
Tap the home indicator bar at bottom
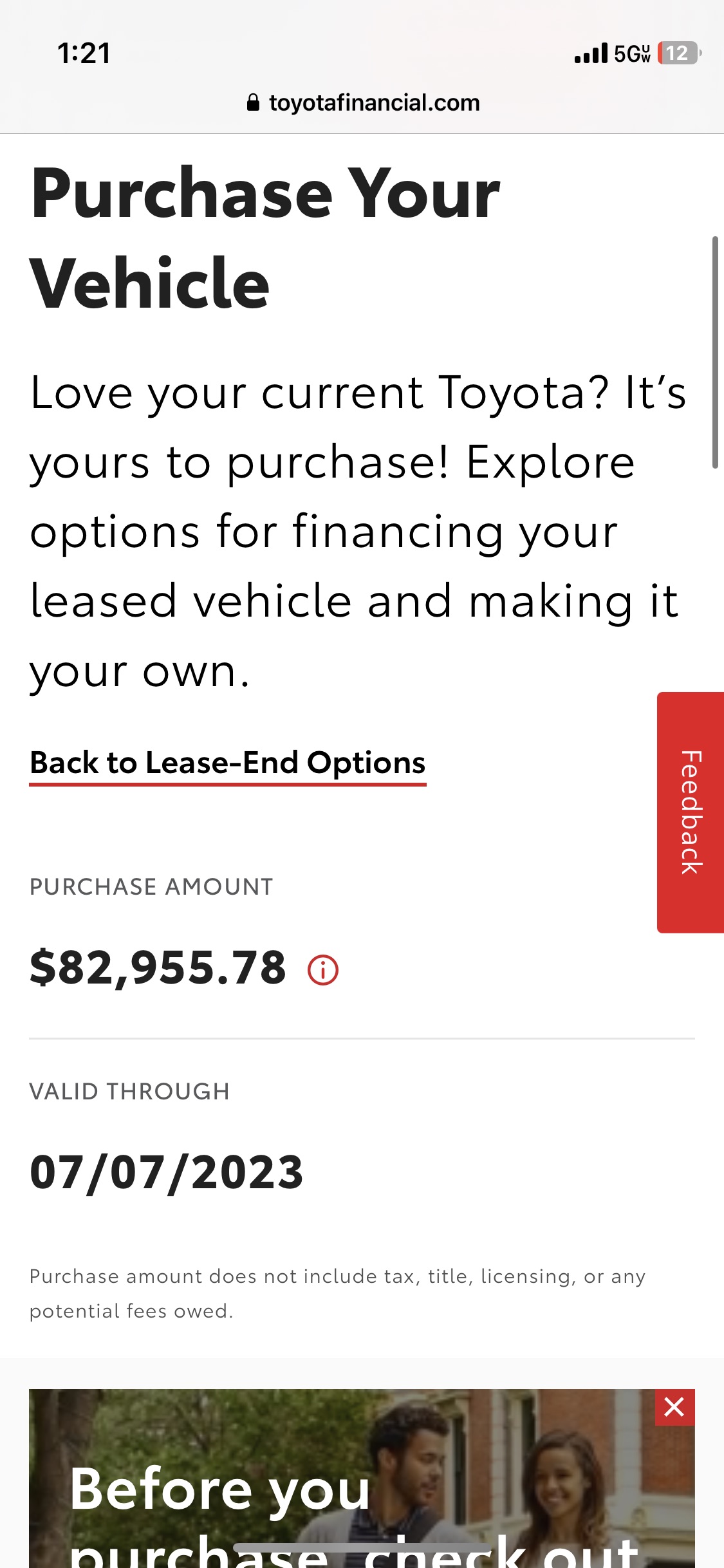(x=362, y=1547)
